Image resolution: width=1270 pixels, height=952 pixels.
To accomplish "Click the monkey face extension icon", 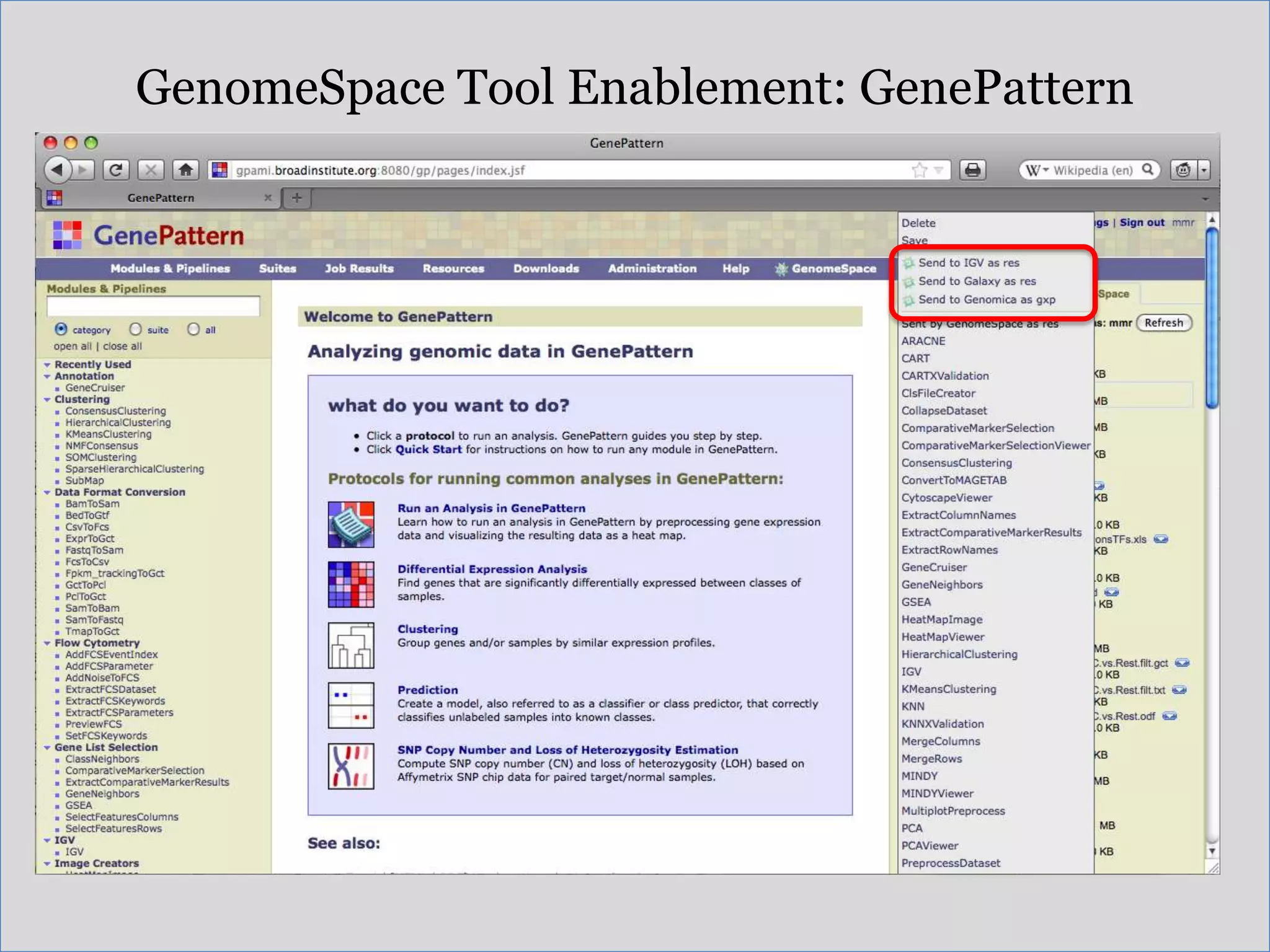I will [1183, 169].
